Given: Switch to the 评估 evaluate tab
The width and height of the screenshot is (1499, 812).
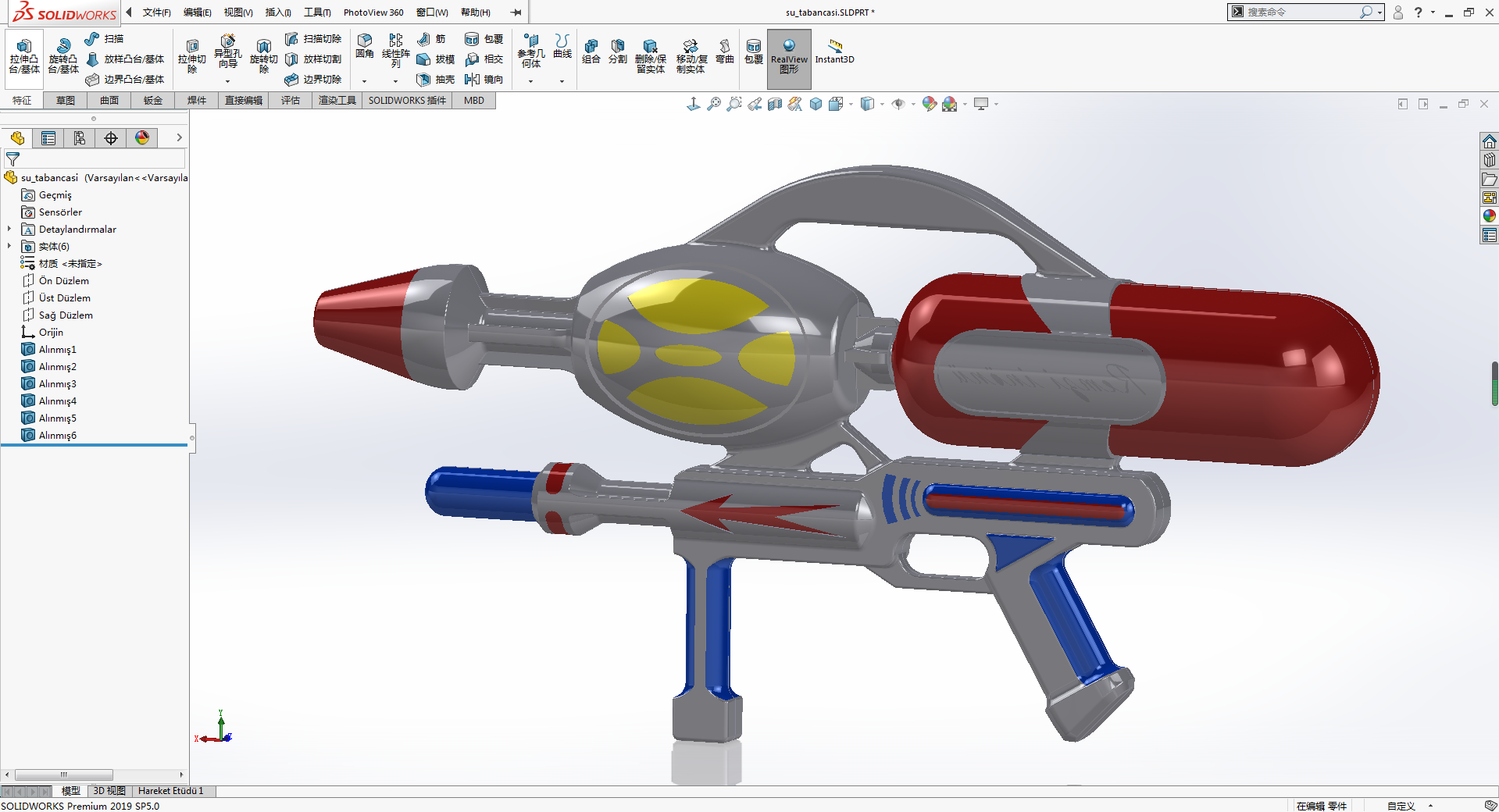Looking at the screenshot, I should click(x=291, y=101).
